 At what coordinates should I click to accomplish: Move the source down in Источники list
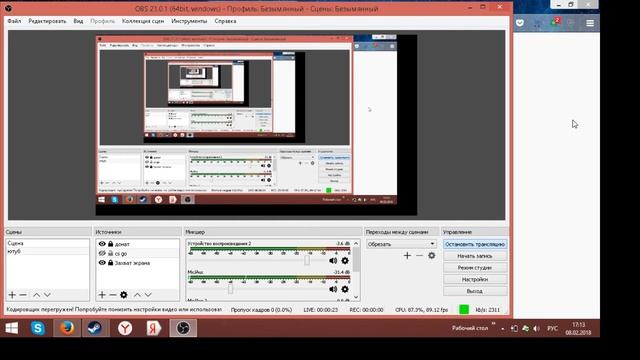click(x=148, y=295)
